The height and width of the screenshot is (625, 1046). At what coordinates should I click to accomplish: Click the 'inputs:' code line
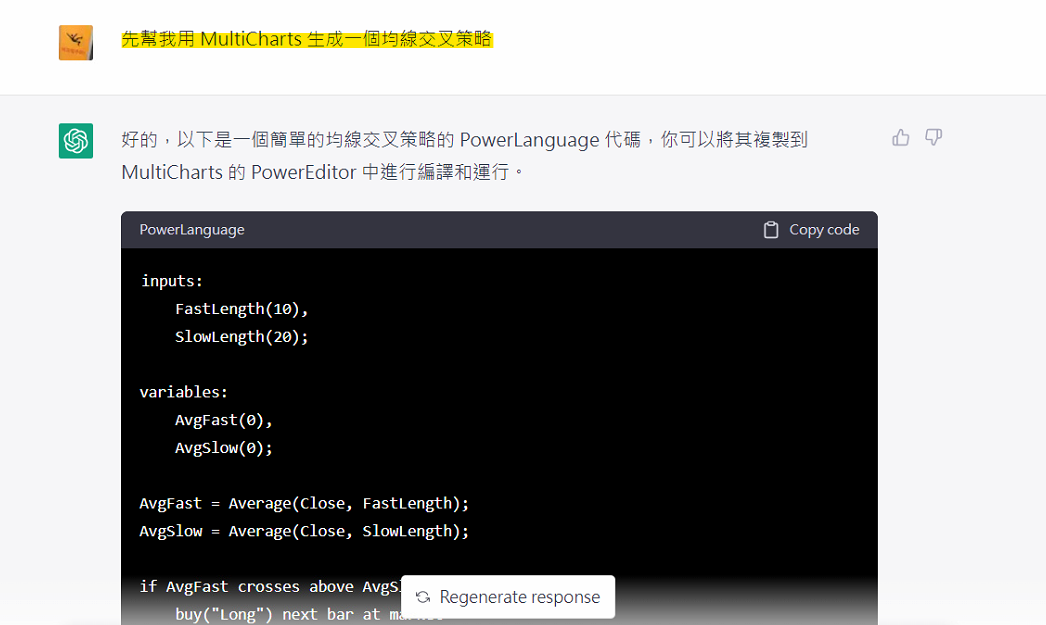tap(171, 281)
